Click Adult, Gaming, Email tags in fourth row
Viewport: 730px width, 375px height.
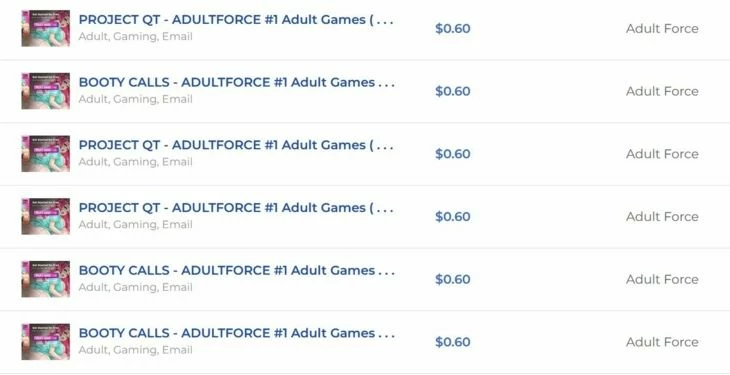point(135,225)
